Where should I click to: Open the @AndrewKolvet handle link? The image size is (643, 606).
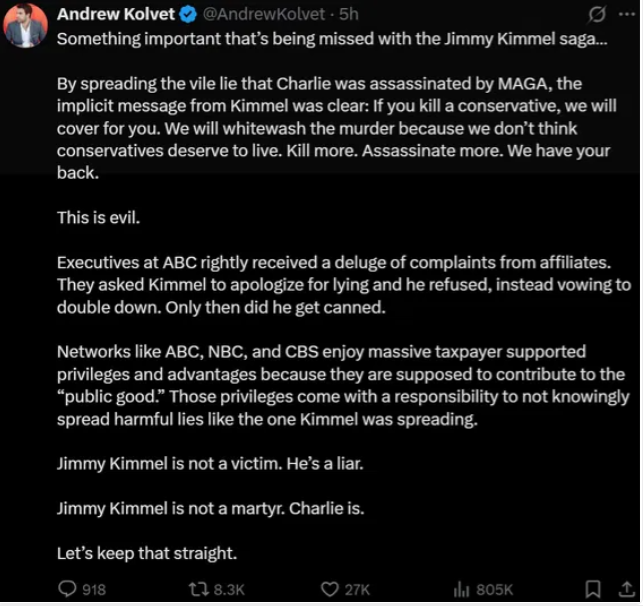264,14
